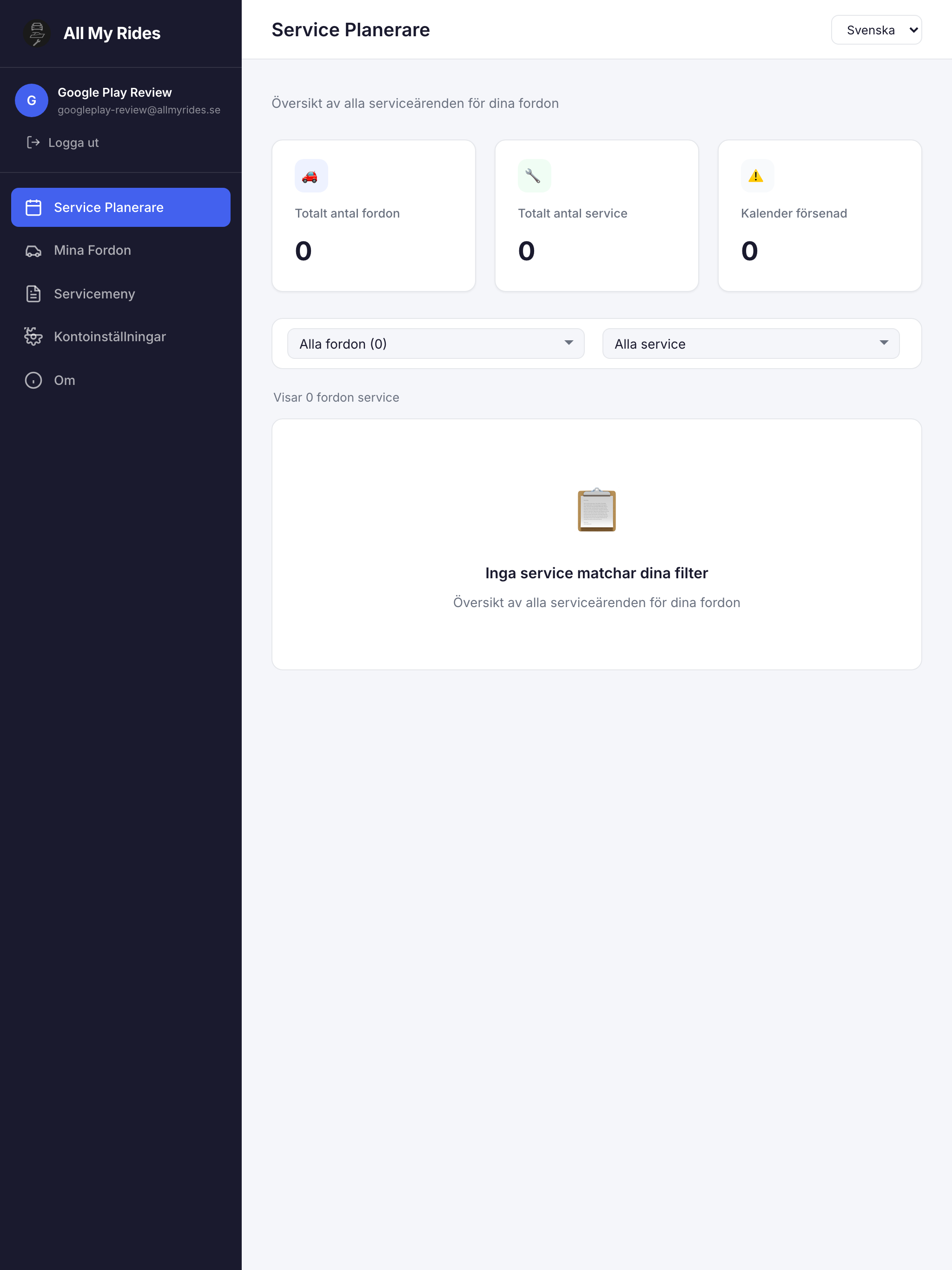Click the calendar icon beside Service Planerare
The height and width of the screenshot is (1270, 952).
click(x=33, y=207)
